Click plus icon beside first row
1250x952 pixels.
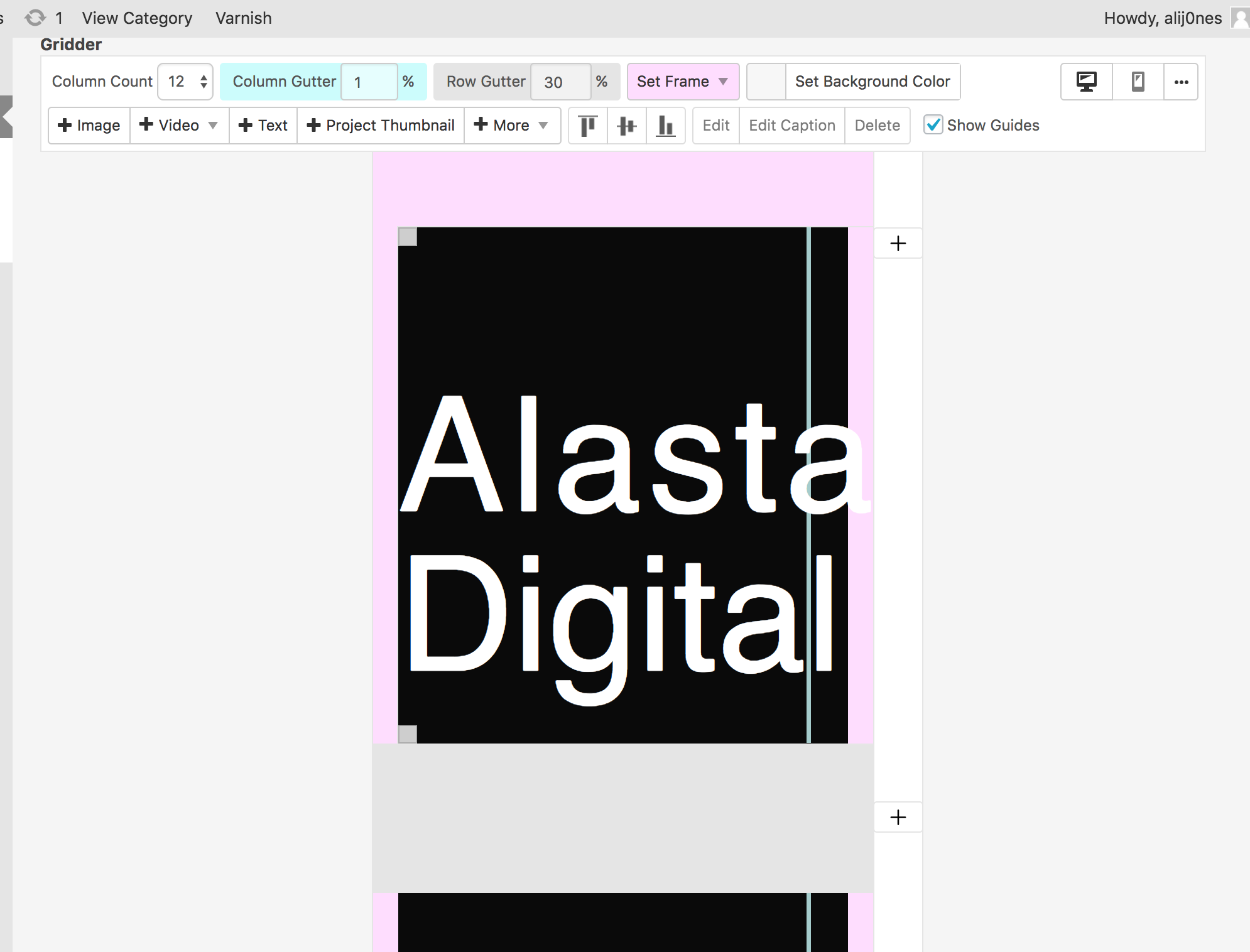coord(898,243)
